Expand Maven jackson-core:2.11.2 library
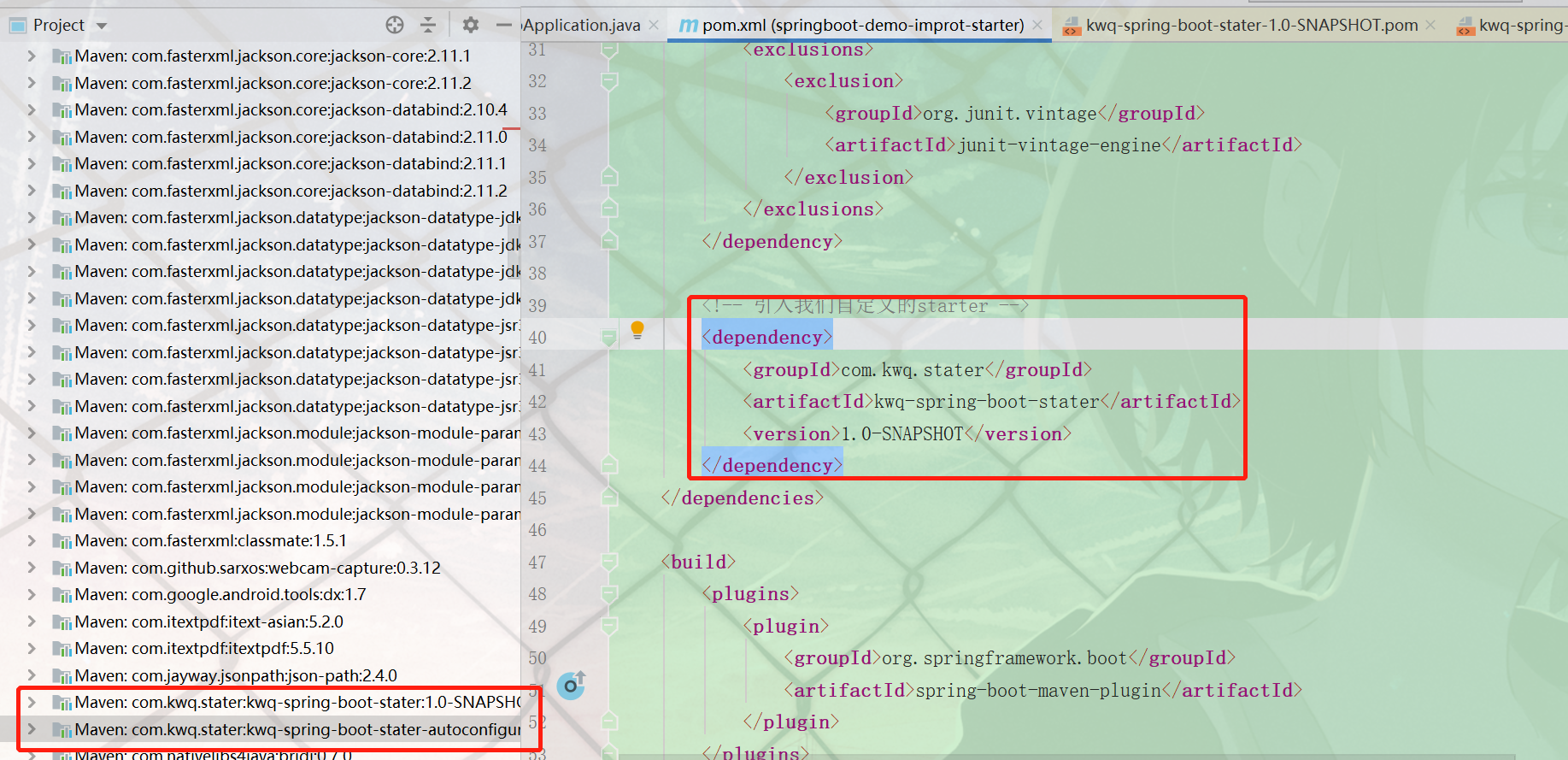This screenshot has height=760, width=1568. (x=32, y=83)
